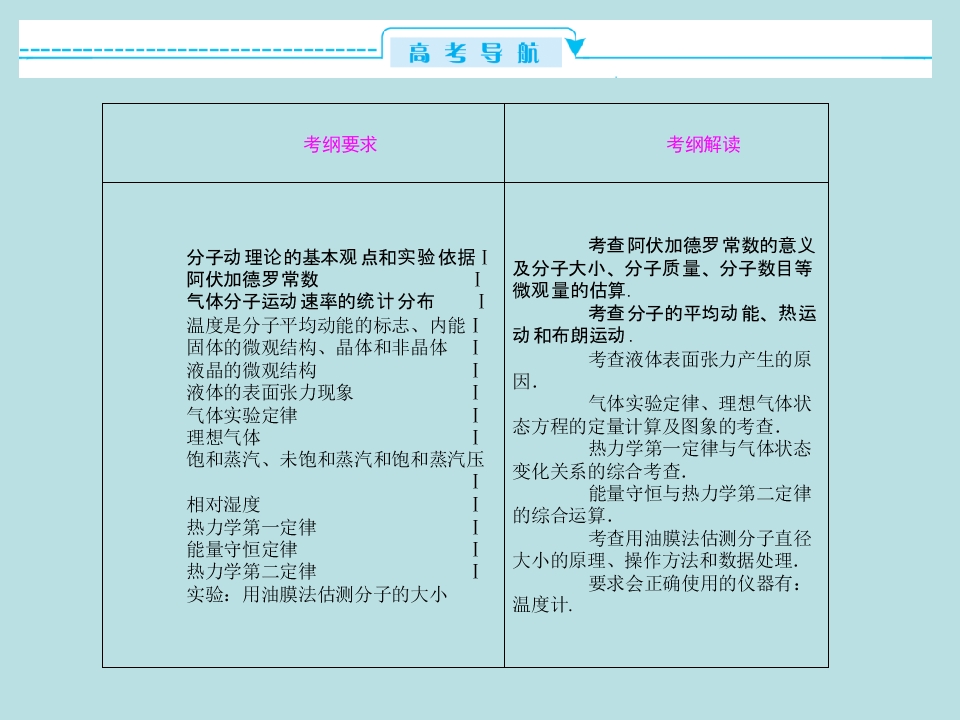
Task: Click the text 考查阿伏加德罗常数的意义
Action: coord(702,246)
